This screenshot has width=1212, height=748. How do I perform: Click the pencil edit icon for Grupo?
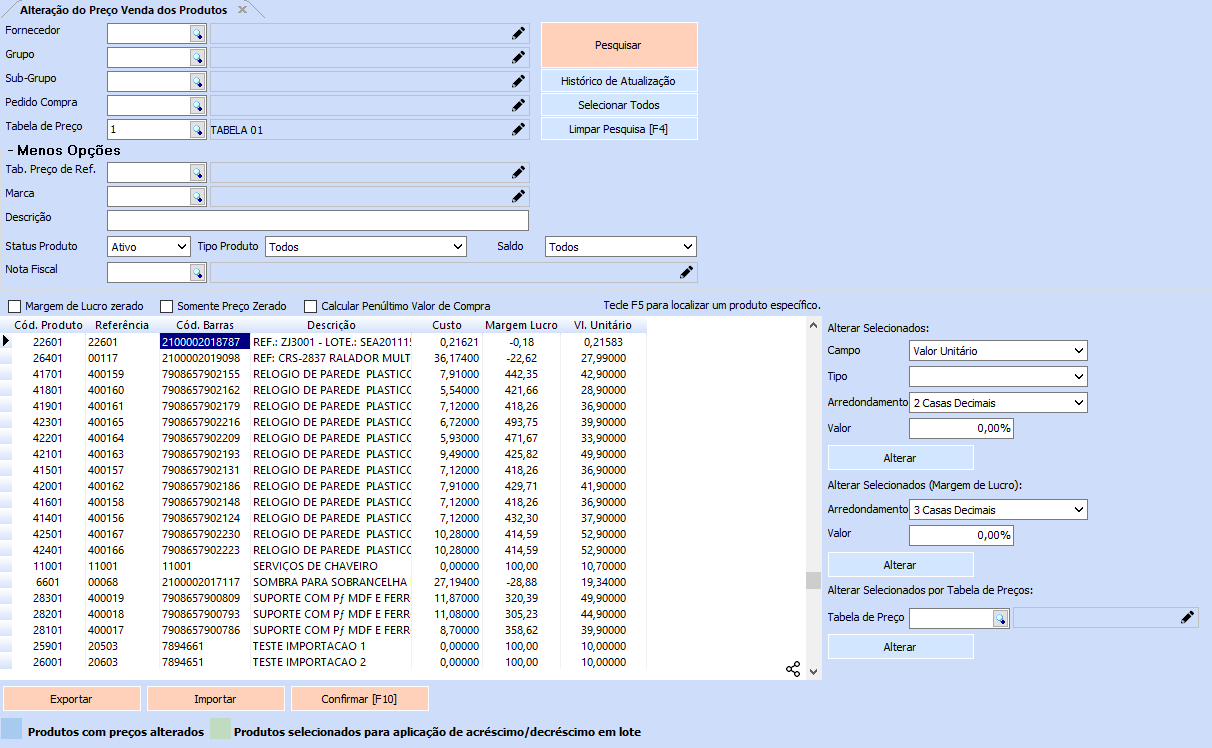pos(518,58)
